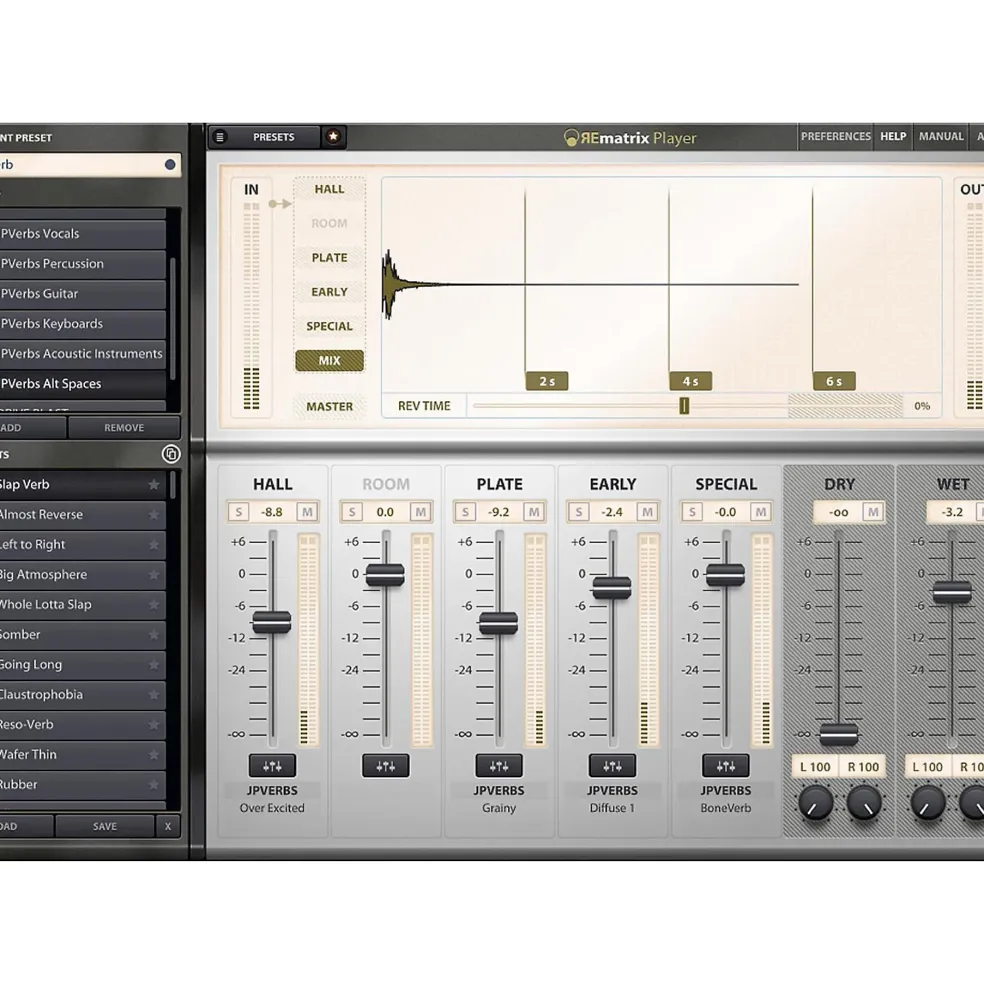
Task: Favorite the Wafer Thin preset star
Action: pos(153,754)
